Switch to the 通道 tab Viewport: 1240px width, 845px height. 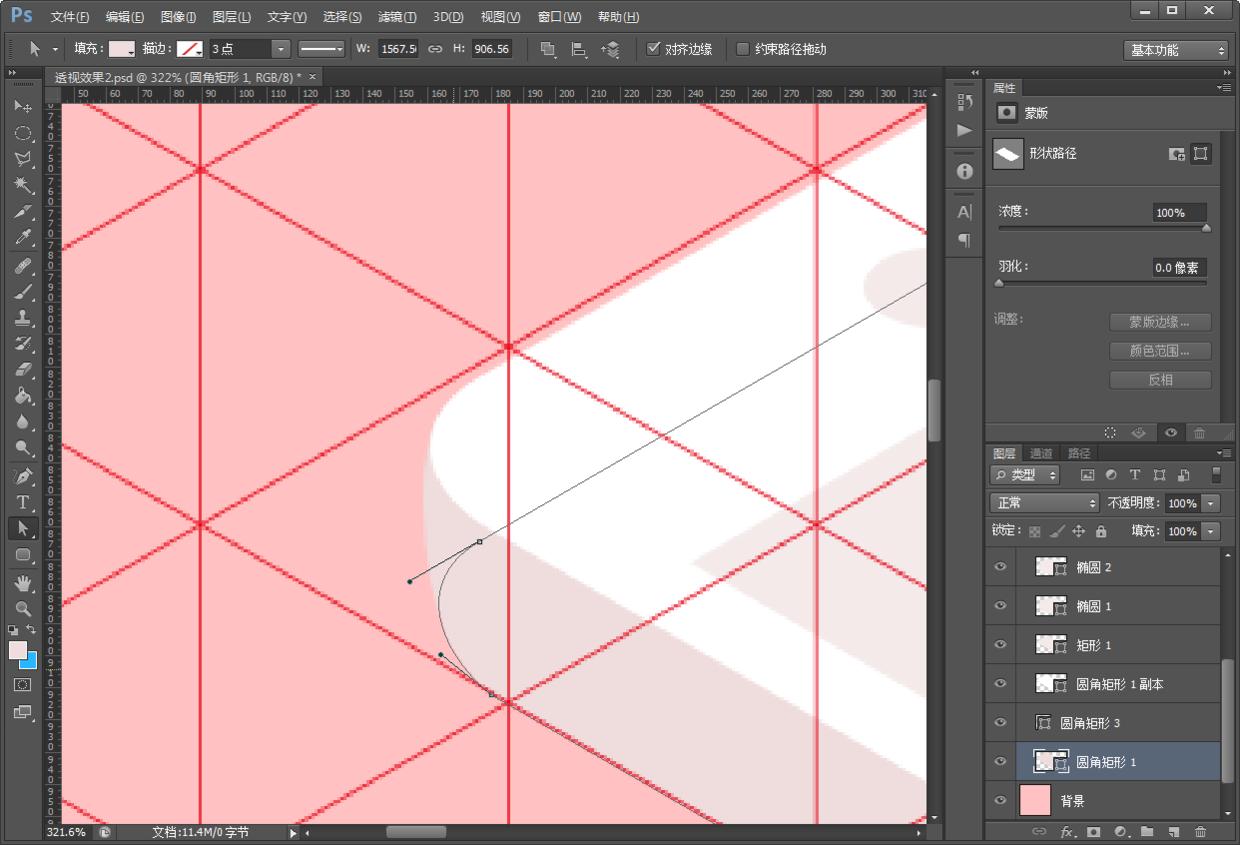point(1041,453)
